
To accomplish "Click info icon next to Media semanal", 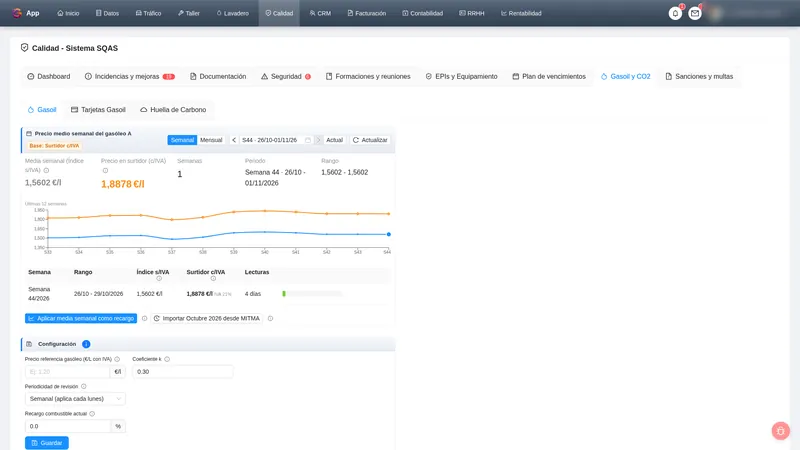I will [x=46, y=170].
